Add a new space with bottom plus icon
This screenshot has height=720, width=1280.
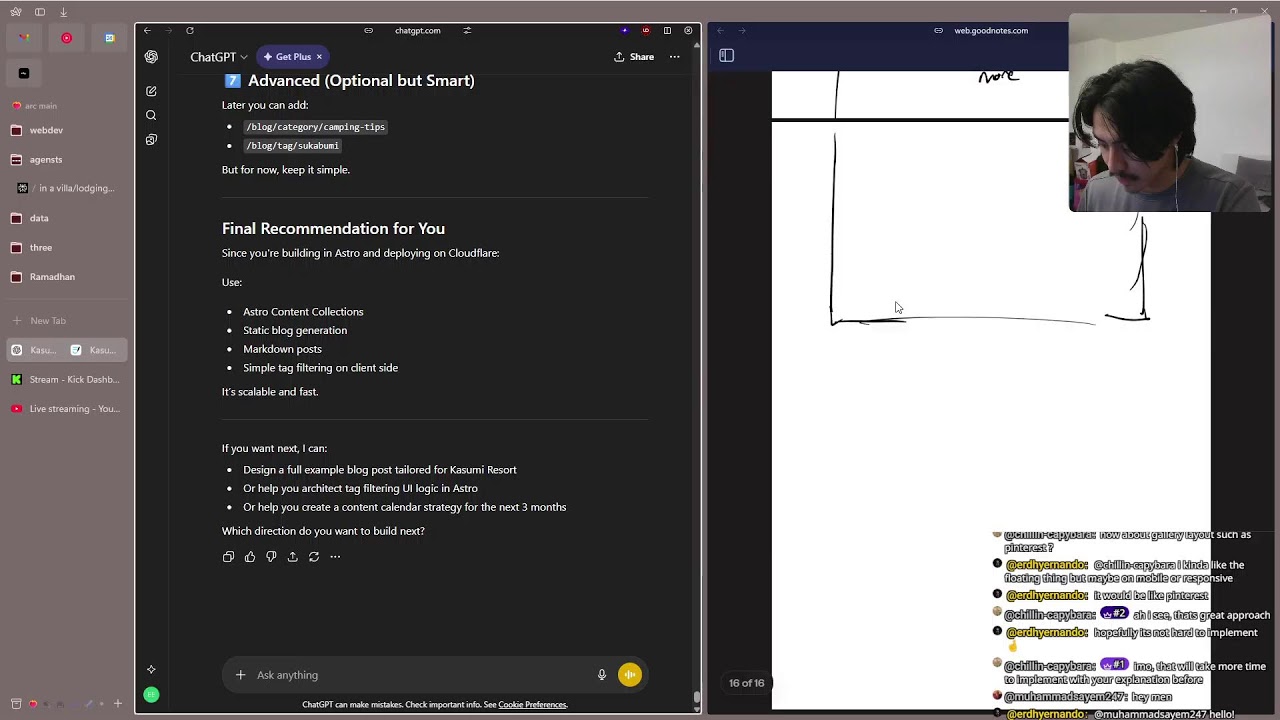pyautogui.click(x=117, y=704)
